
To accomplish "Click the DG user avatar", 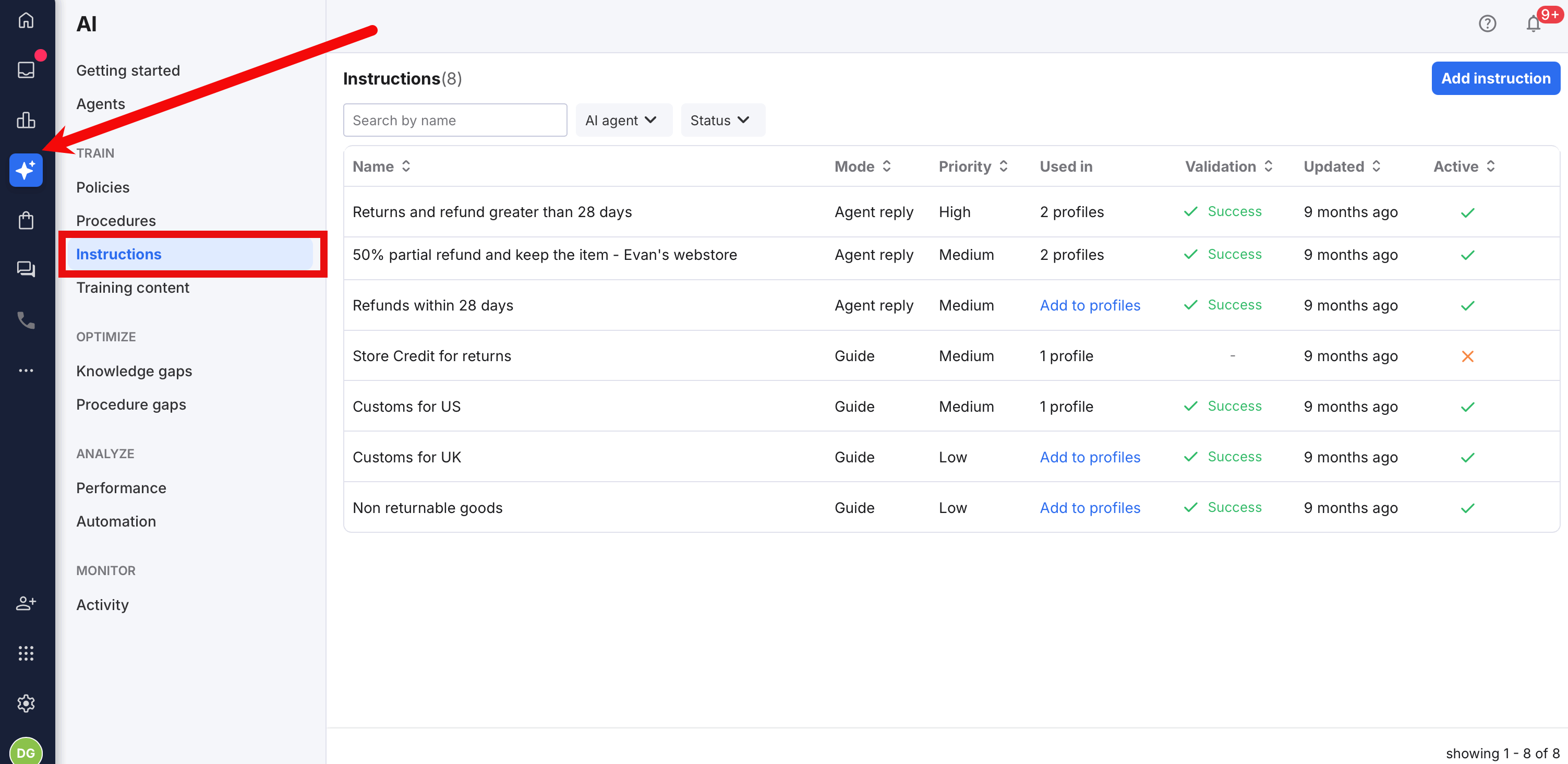I will coord(26,751).
